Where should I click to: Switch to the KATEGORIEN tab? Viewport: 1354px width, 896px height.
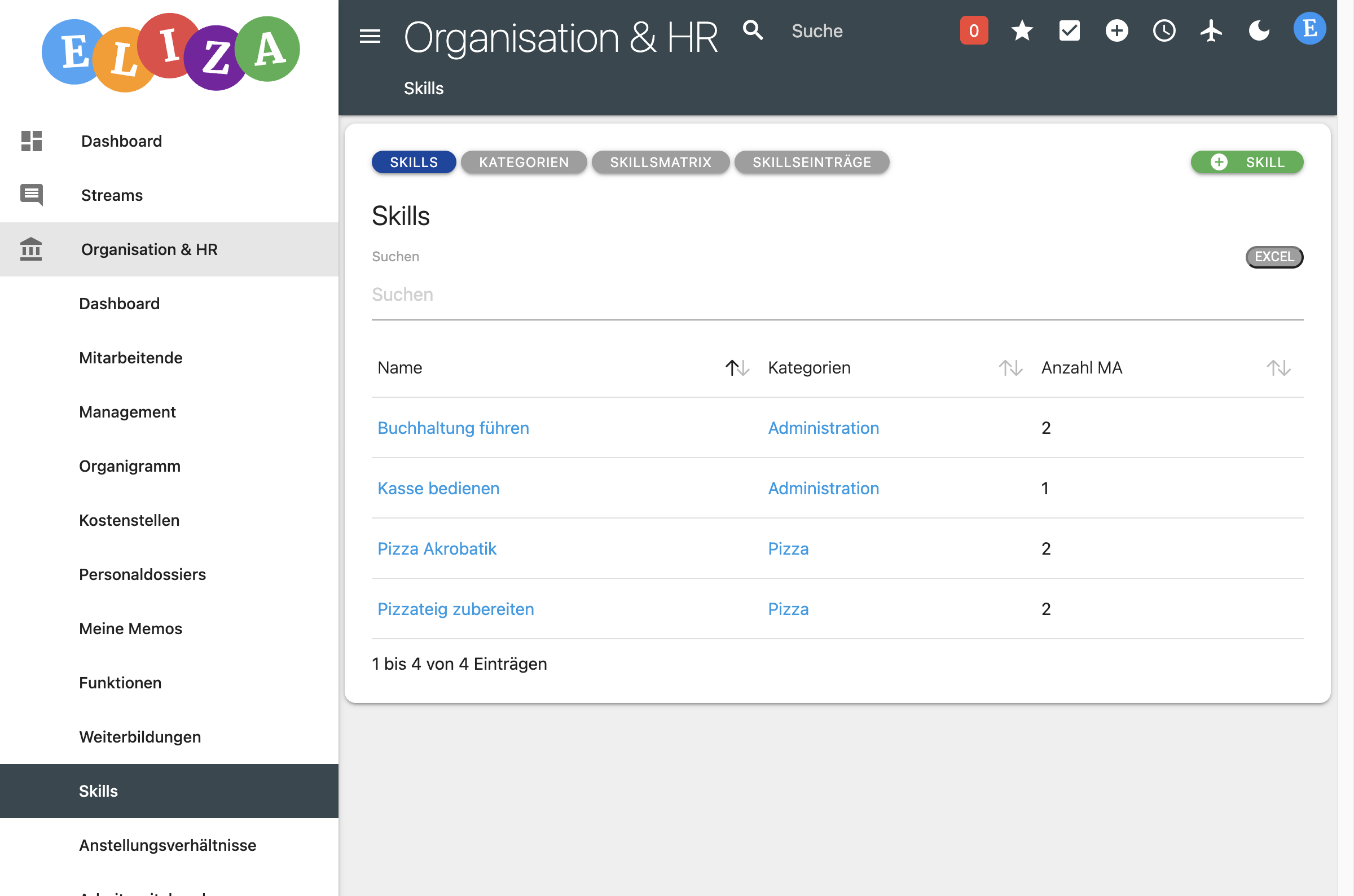(x=524, y=162)
